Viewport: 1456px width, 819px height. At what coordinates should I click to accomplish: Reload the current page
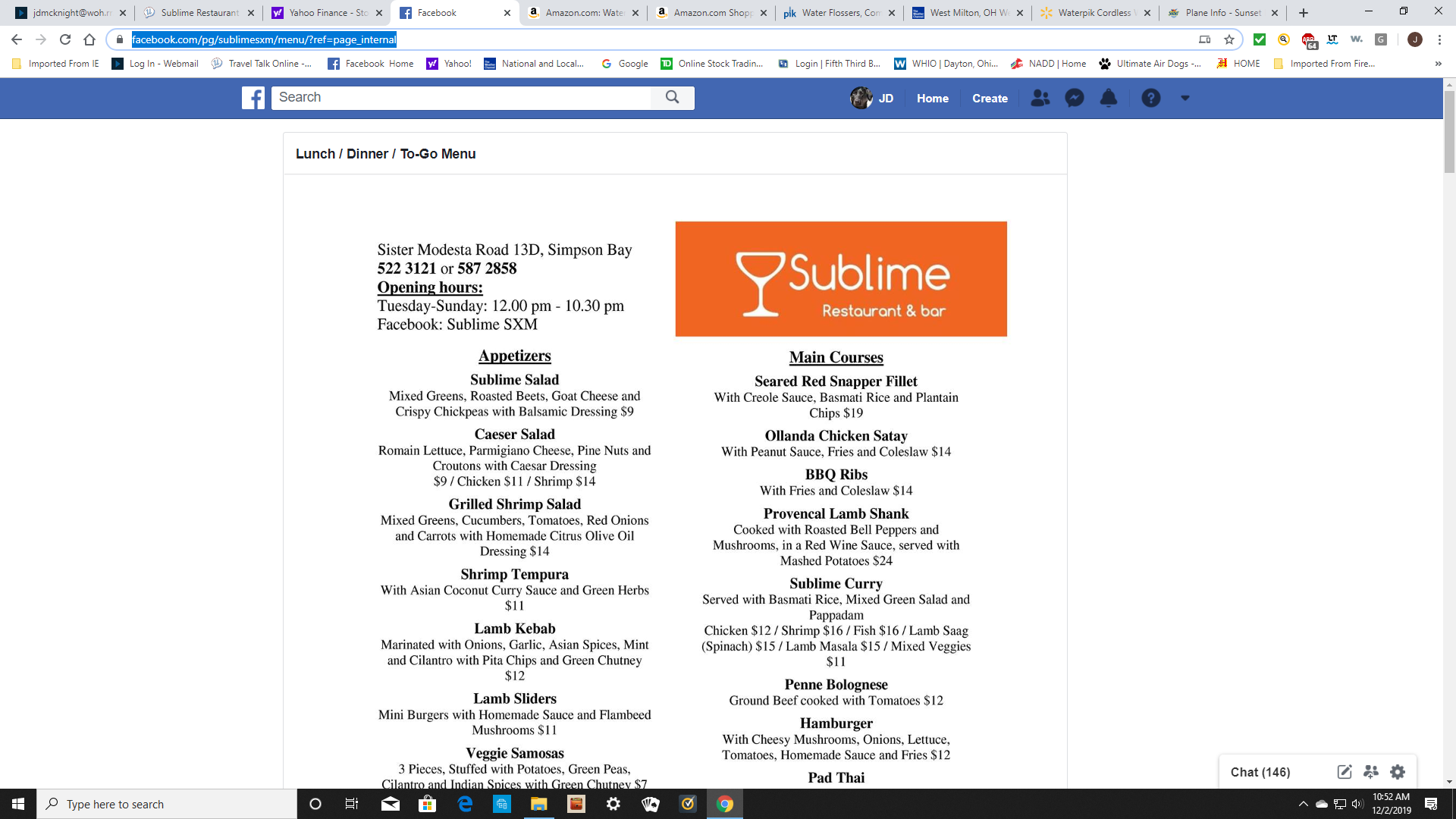coord(65,39)
